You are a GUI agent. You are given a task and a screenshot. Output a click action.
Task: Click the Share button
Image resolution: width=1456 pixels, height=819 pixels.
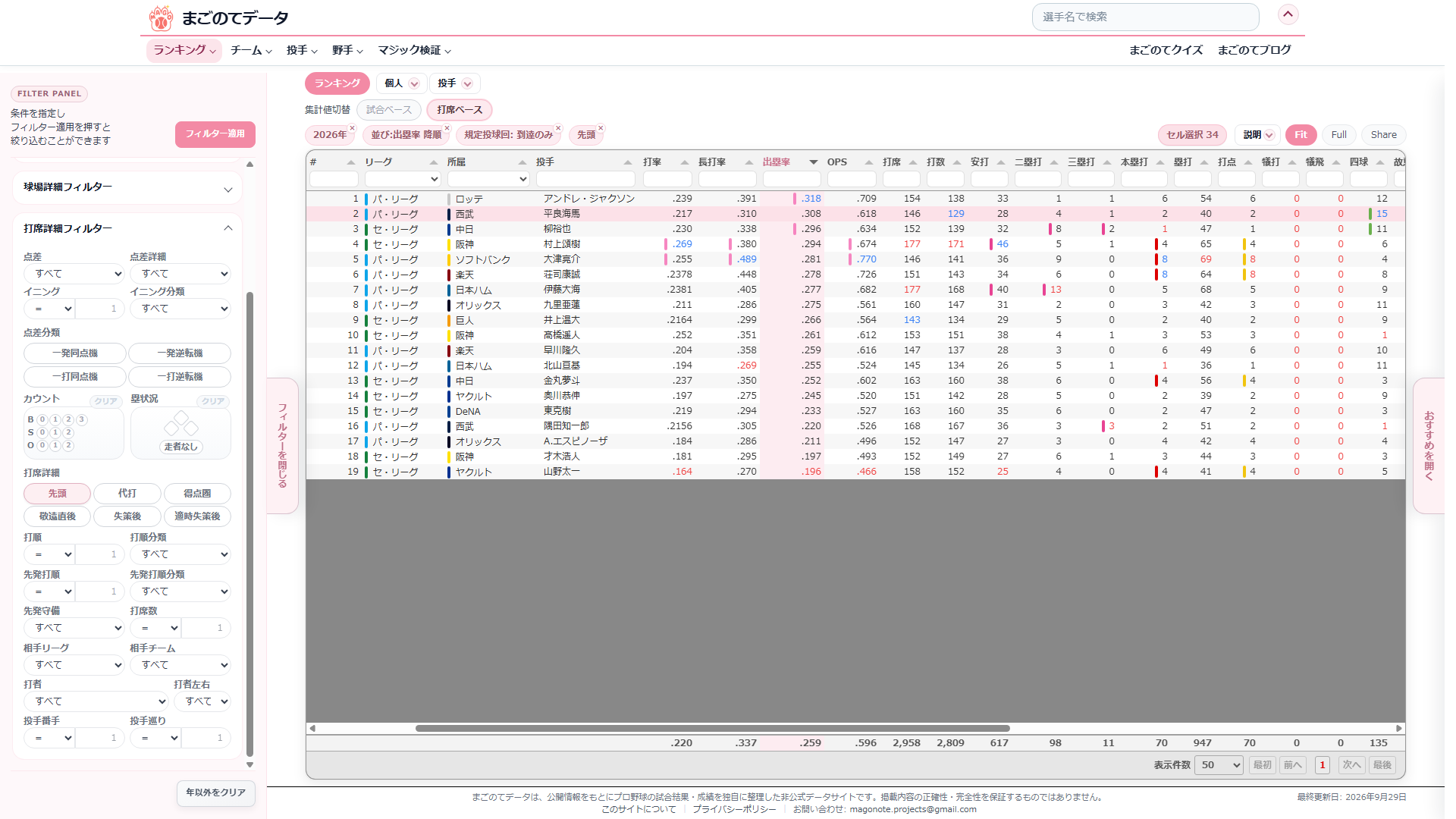click(1383, 135)
